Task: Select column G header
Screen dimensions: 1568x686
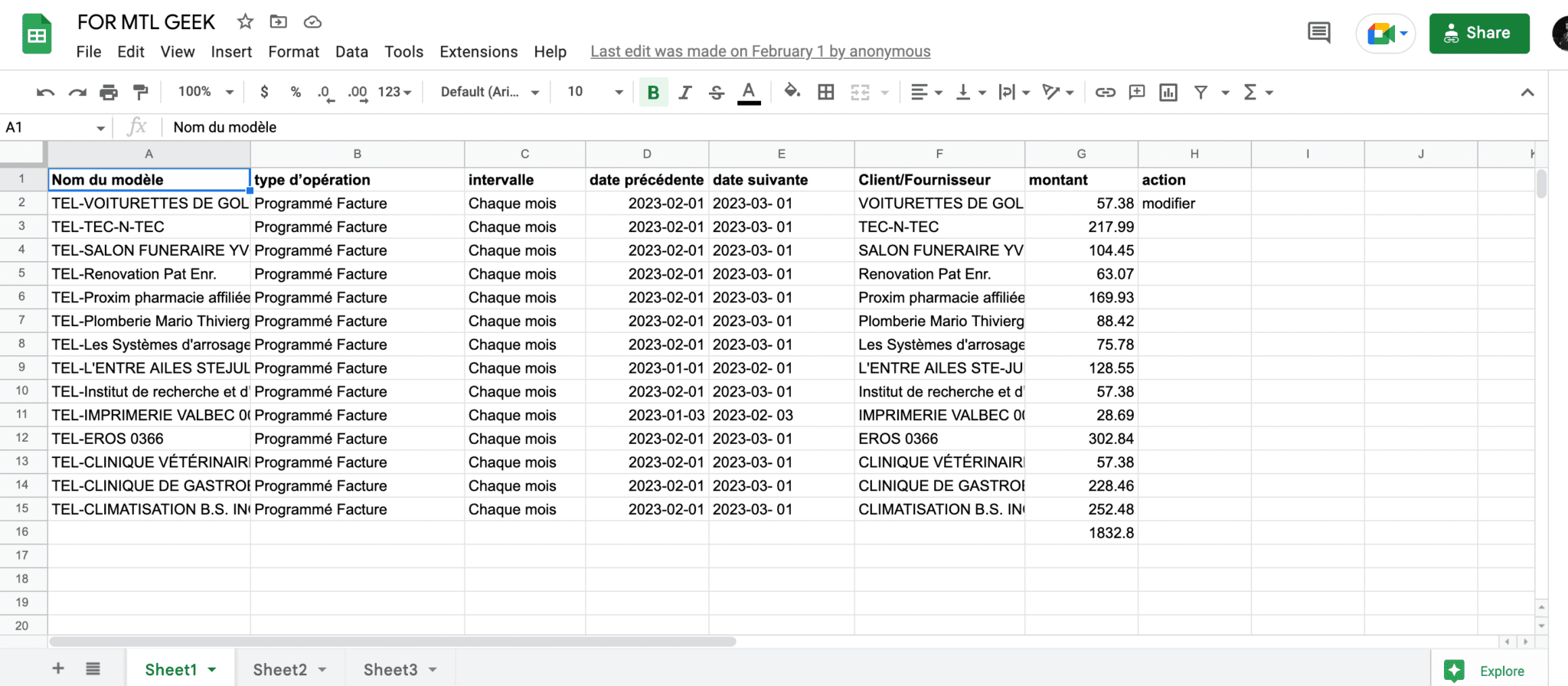Action: 1081,154
